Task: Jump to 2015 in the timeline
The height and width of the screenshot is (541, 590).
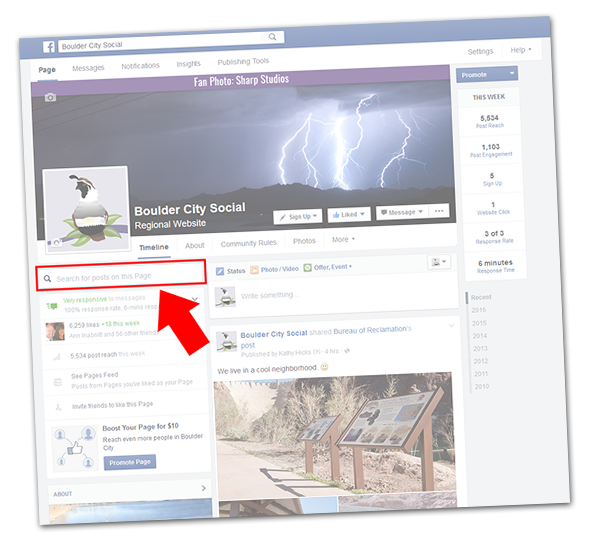Action: pos(479,323)
